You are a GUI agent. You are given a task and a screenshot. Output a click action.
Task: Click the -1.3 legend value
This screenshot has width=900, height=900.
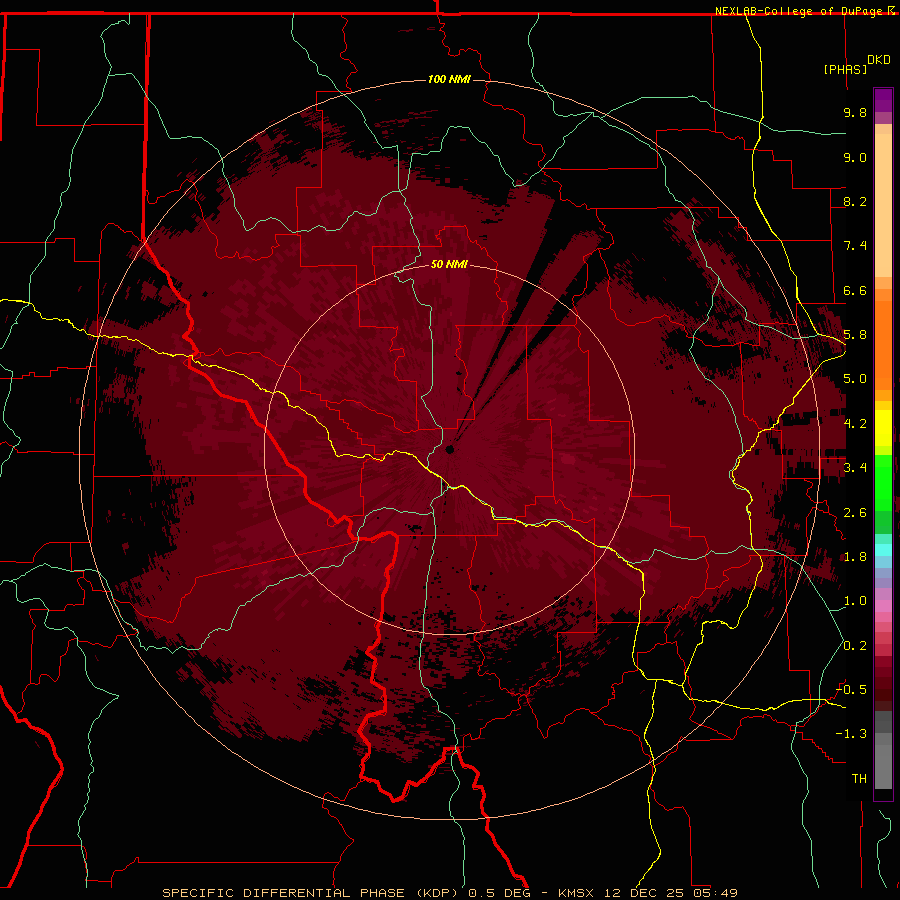tap(851, 734)
